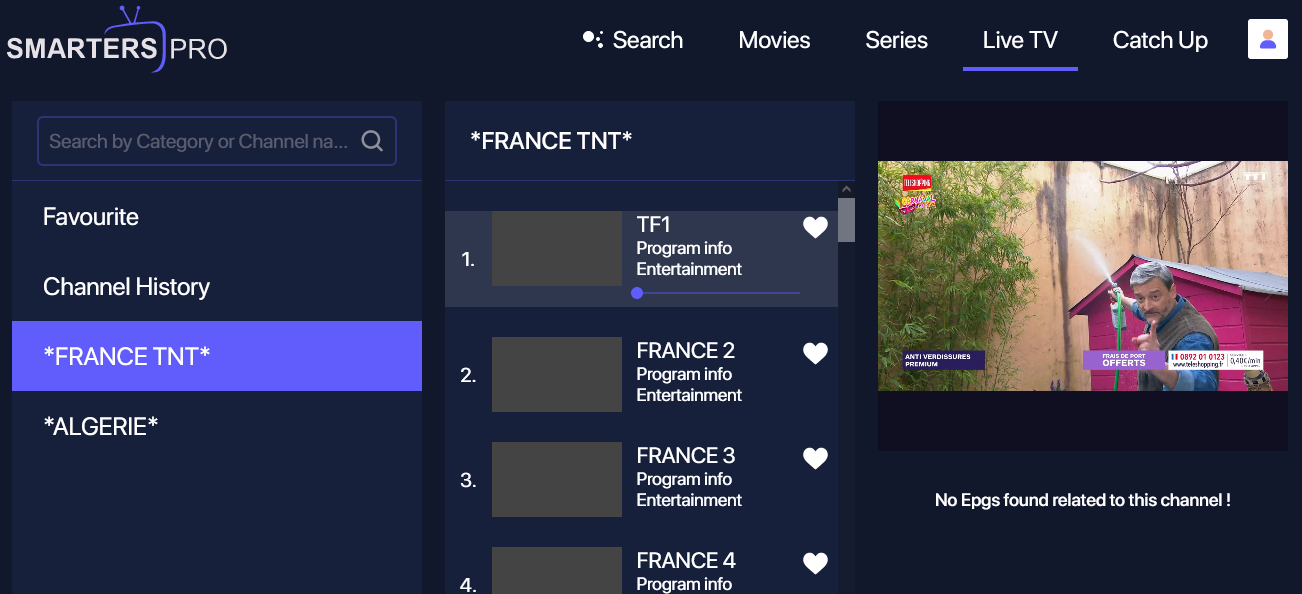Select the Live TV tab
Image resolution: width=1302 pixels, height=594 pixels.
(x=1020, y=40)
